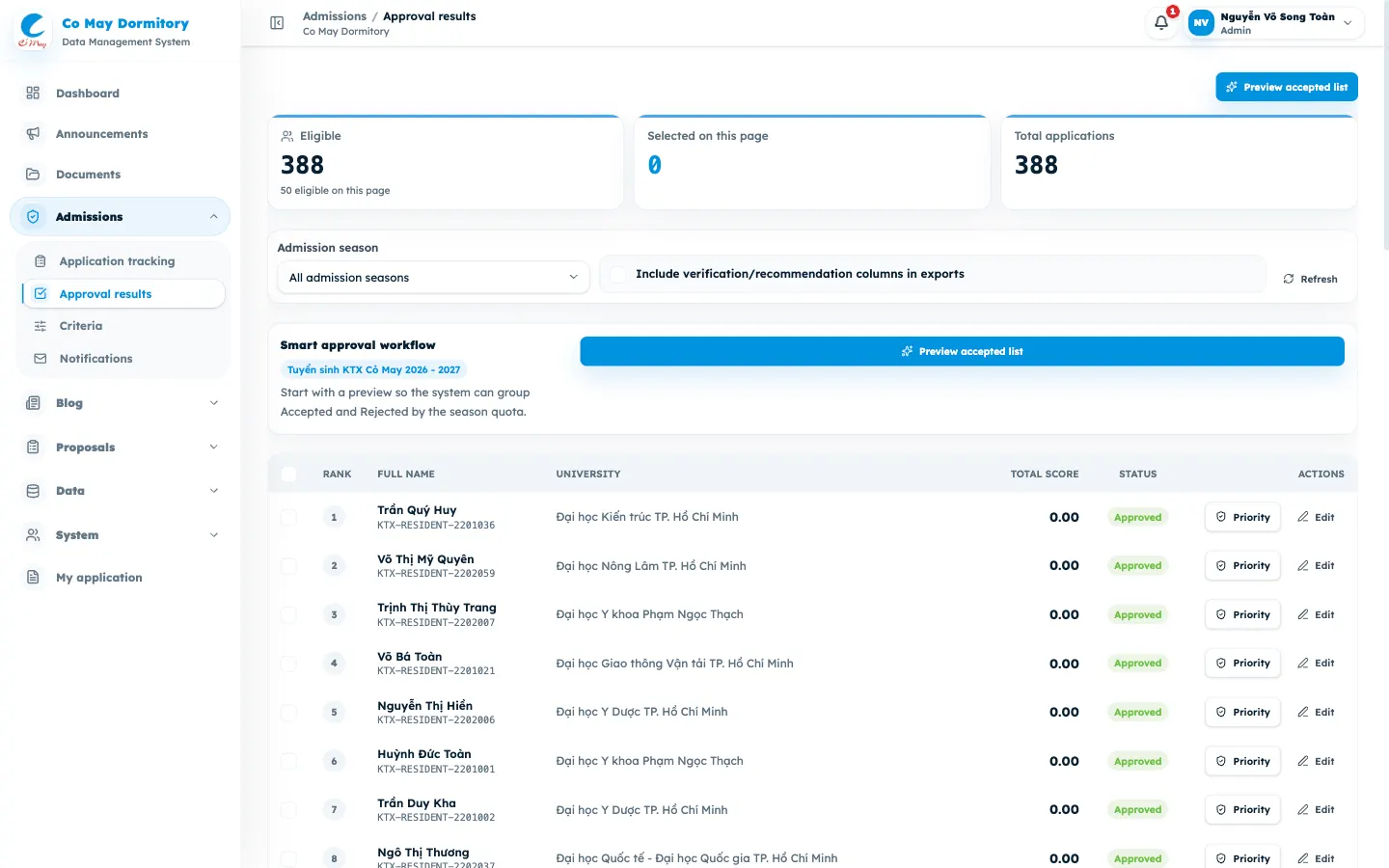1389x868 pixels.
Task: Click the pencil icon for Trần Quý Huy
Action: [1303, 517]
